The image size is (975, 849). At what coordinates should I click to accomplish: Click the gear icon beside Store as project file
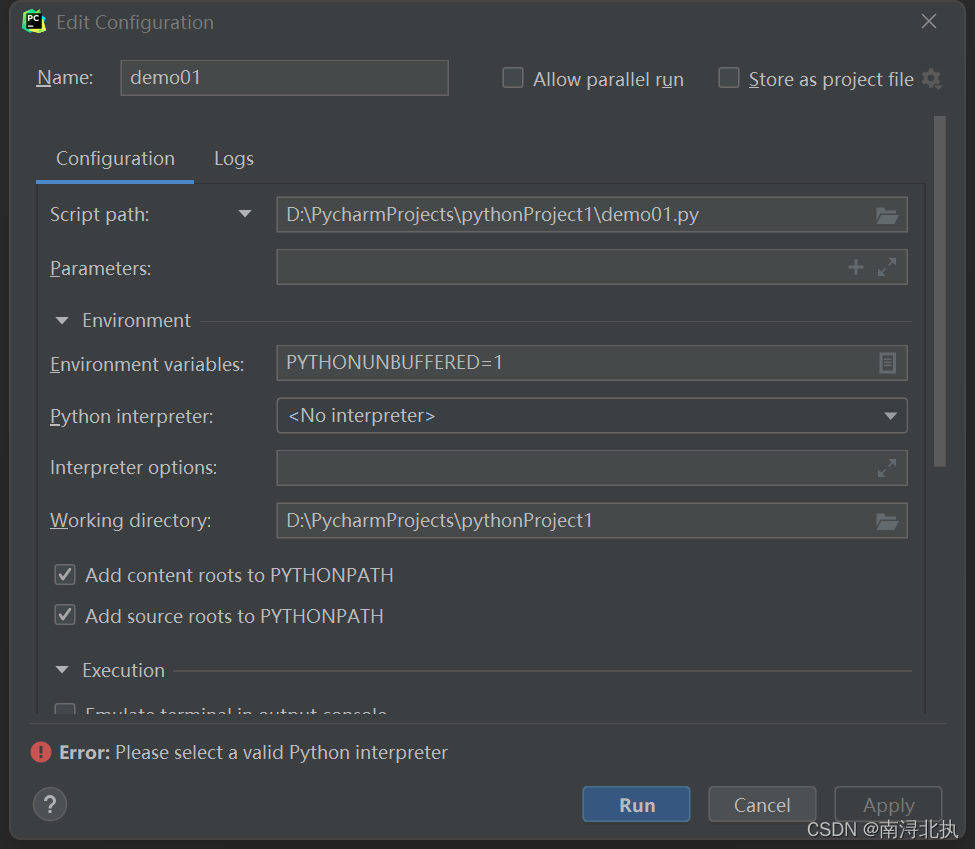932,79
